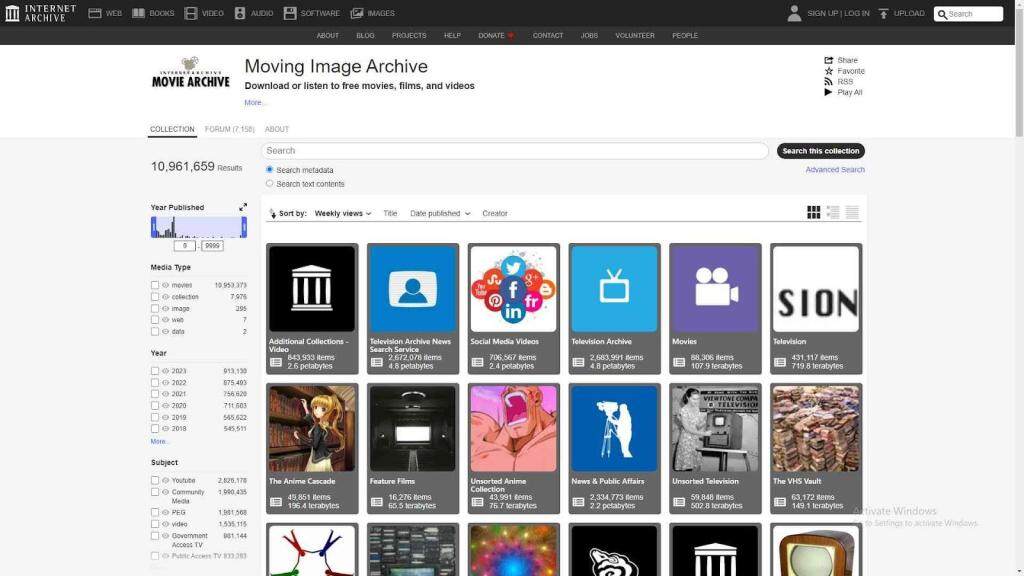Screen dimensions: 1024x576
Task: Toggle eye icon for web media type
Action: click(165, 320)
